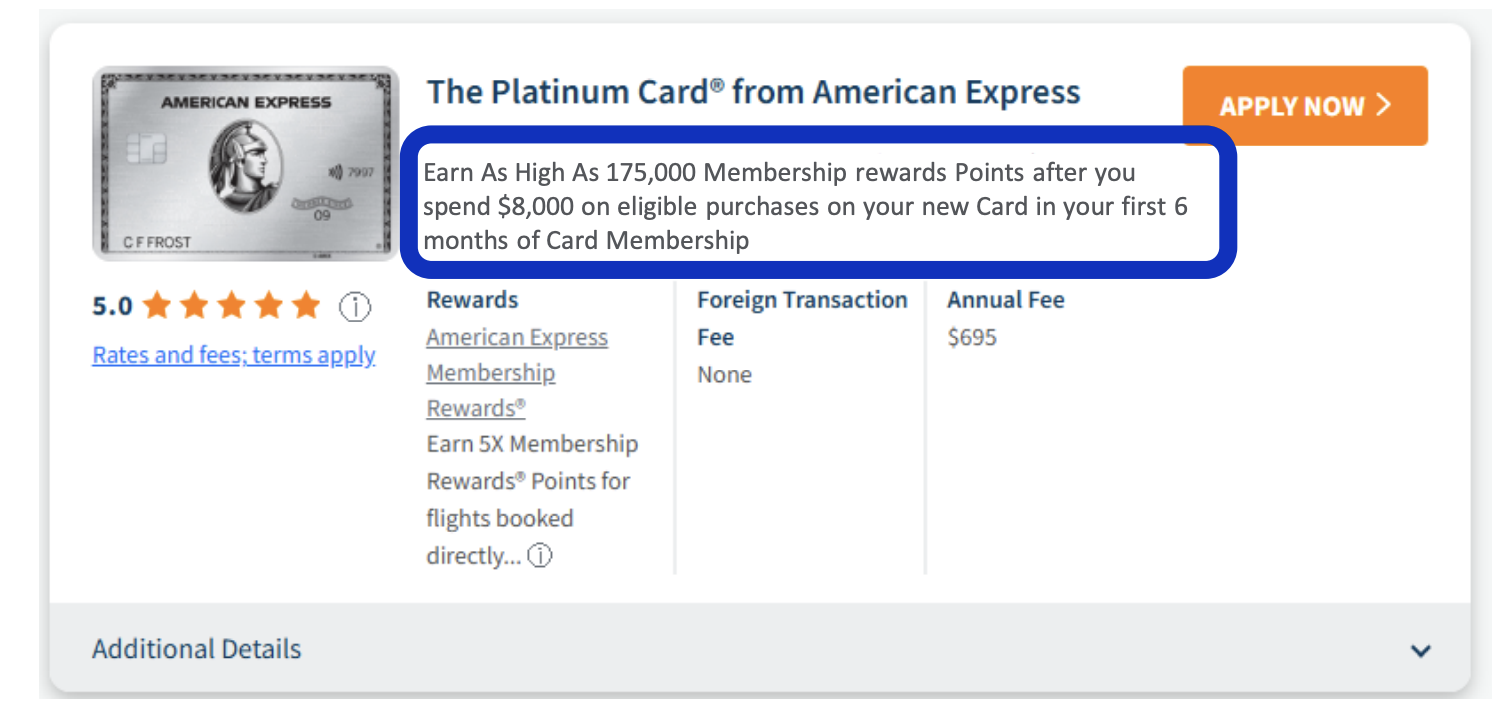The image size is (1506, 720).
Task: Click the Platinum Card from American Express title
Action: click(753, 92)
